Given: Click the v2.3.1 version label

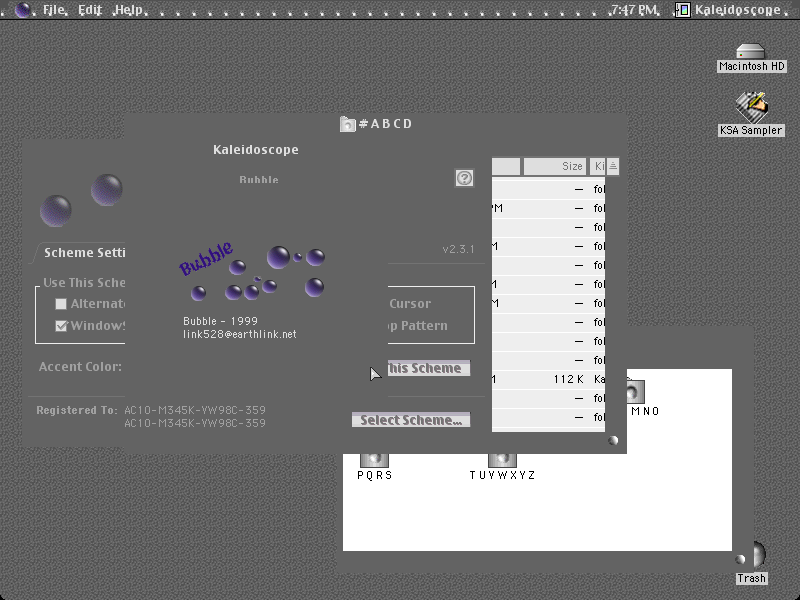Looking at the screenshot, I should tap(458, 249).
